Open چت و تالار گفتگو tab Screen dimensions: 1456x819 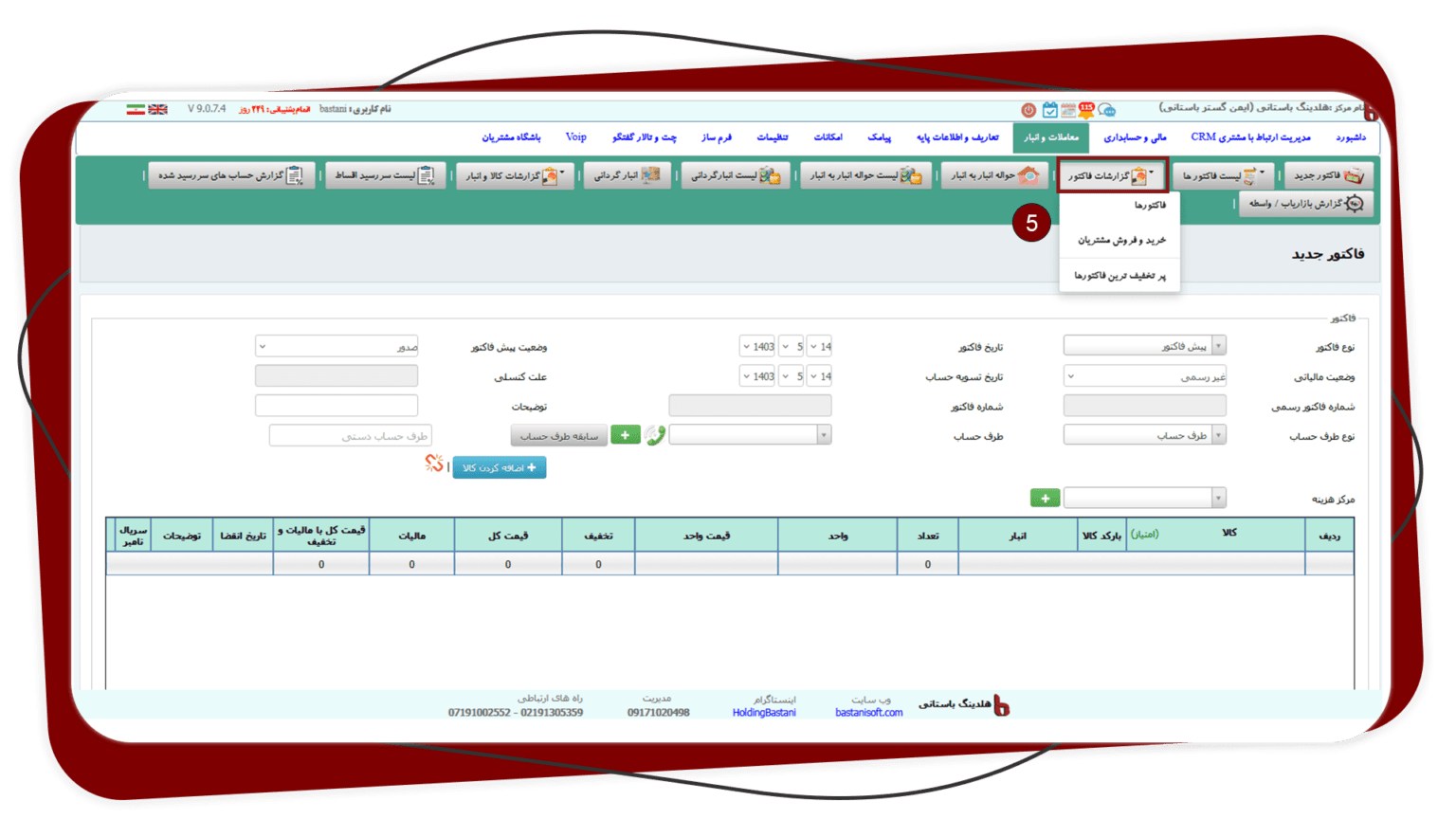pos(644,137)
